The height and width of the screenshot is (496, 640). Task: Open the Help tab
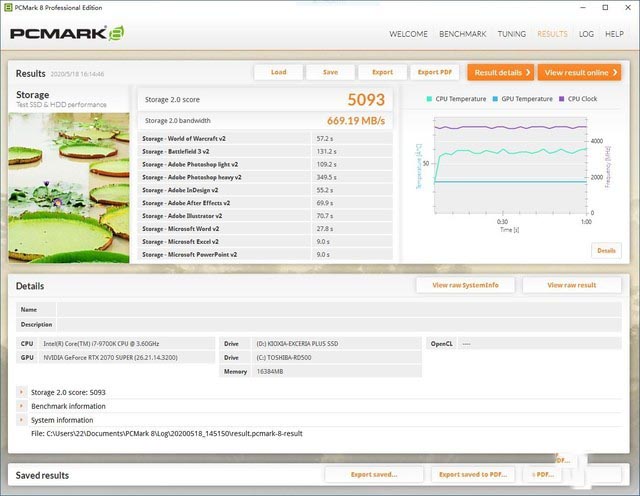pyautogui.click(x=614, y=34)
